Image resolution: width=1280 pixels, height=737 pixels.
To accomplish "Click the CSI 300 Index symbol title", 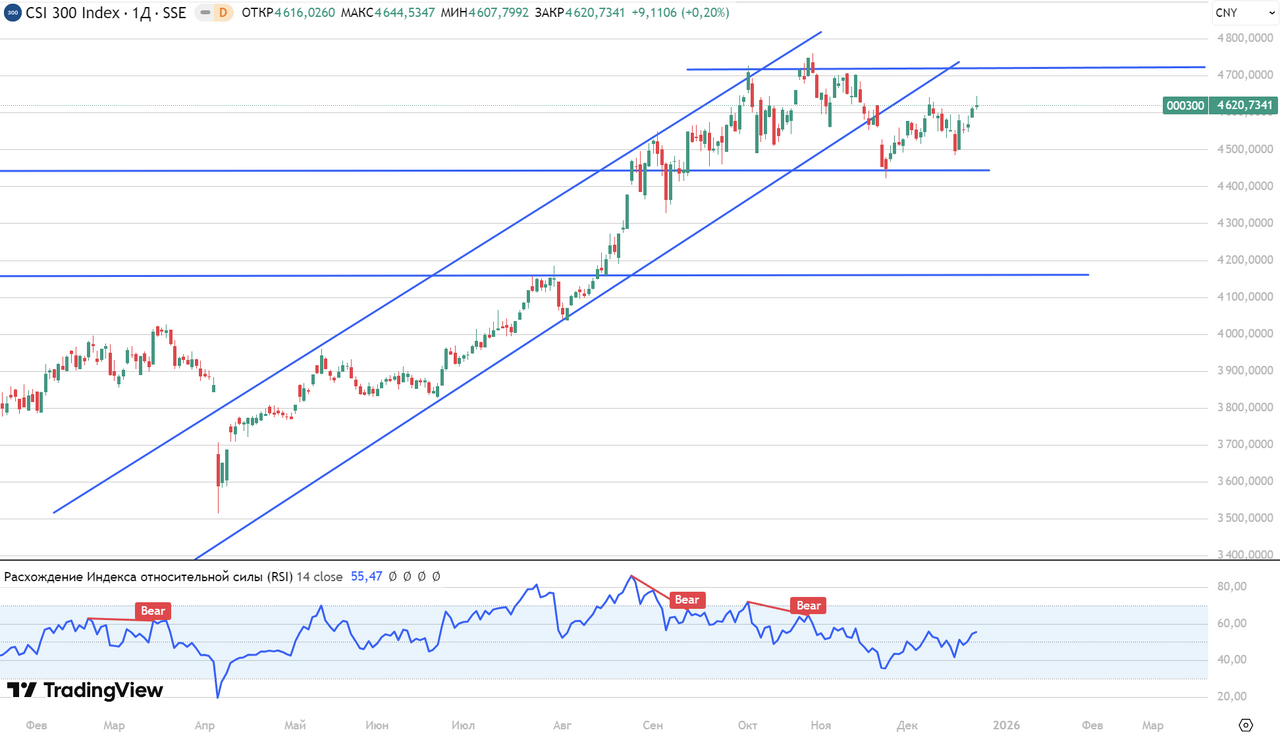I will point(105,13).
